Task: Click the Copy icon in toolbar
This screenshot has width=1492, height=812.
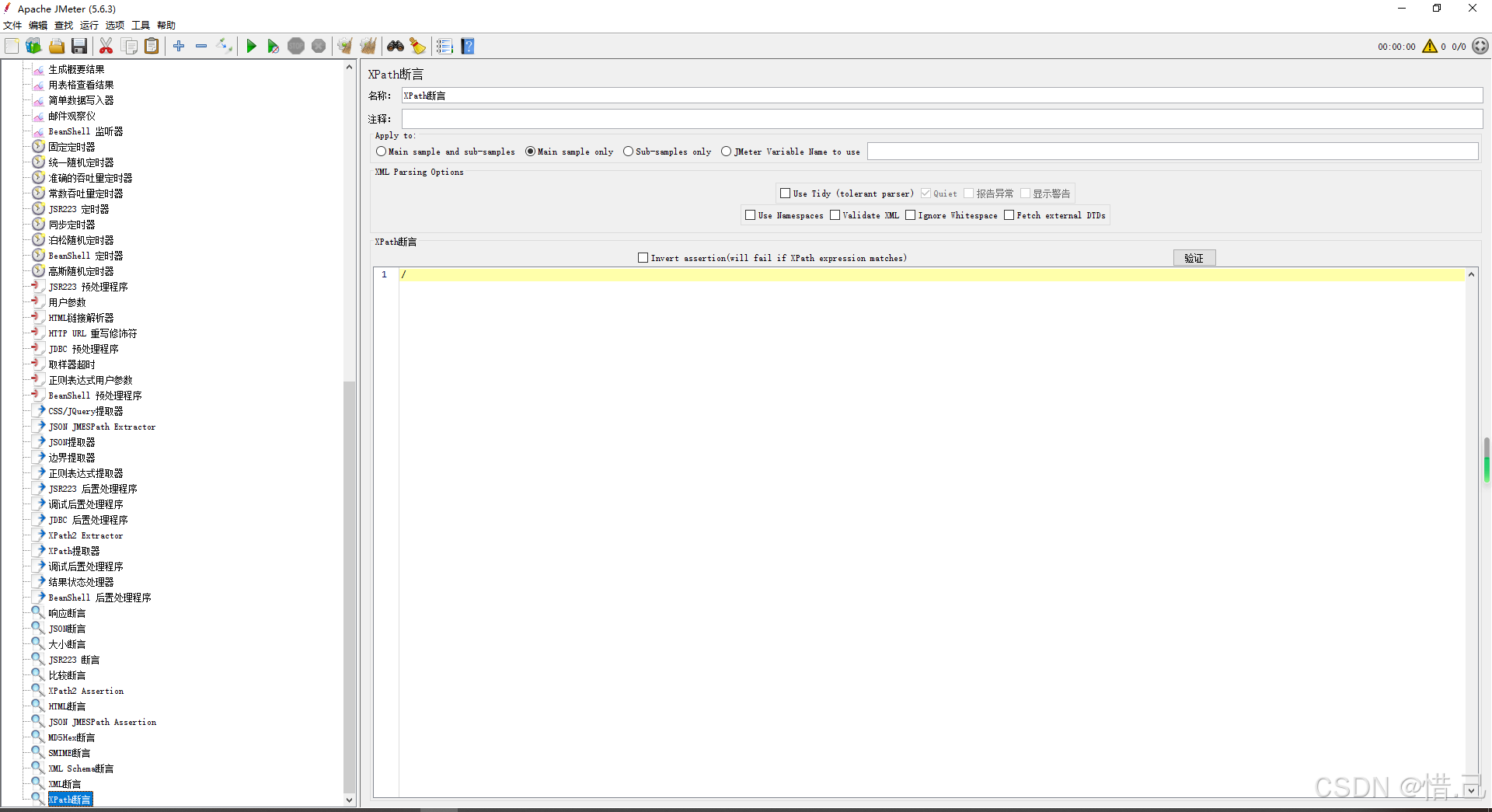Action: point(129,47)
